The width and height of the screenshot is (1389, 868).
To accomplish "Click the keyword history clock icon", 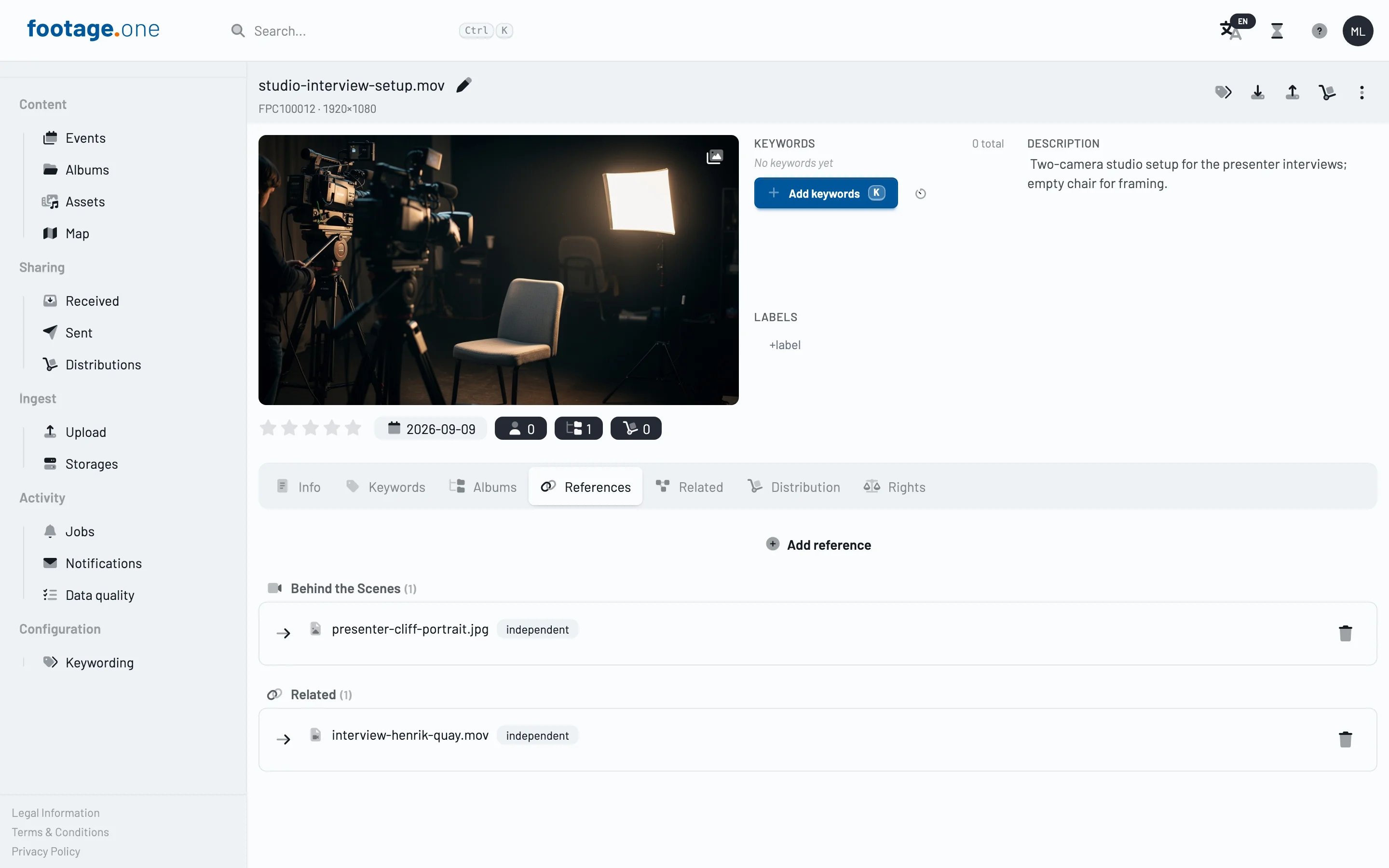I will (920, 193).
